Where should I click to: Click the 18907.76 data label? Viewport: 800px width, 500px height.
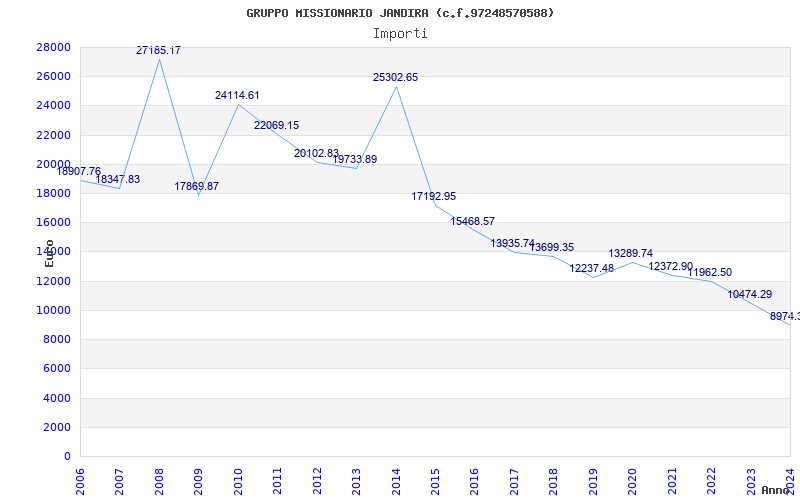point(79,171)
